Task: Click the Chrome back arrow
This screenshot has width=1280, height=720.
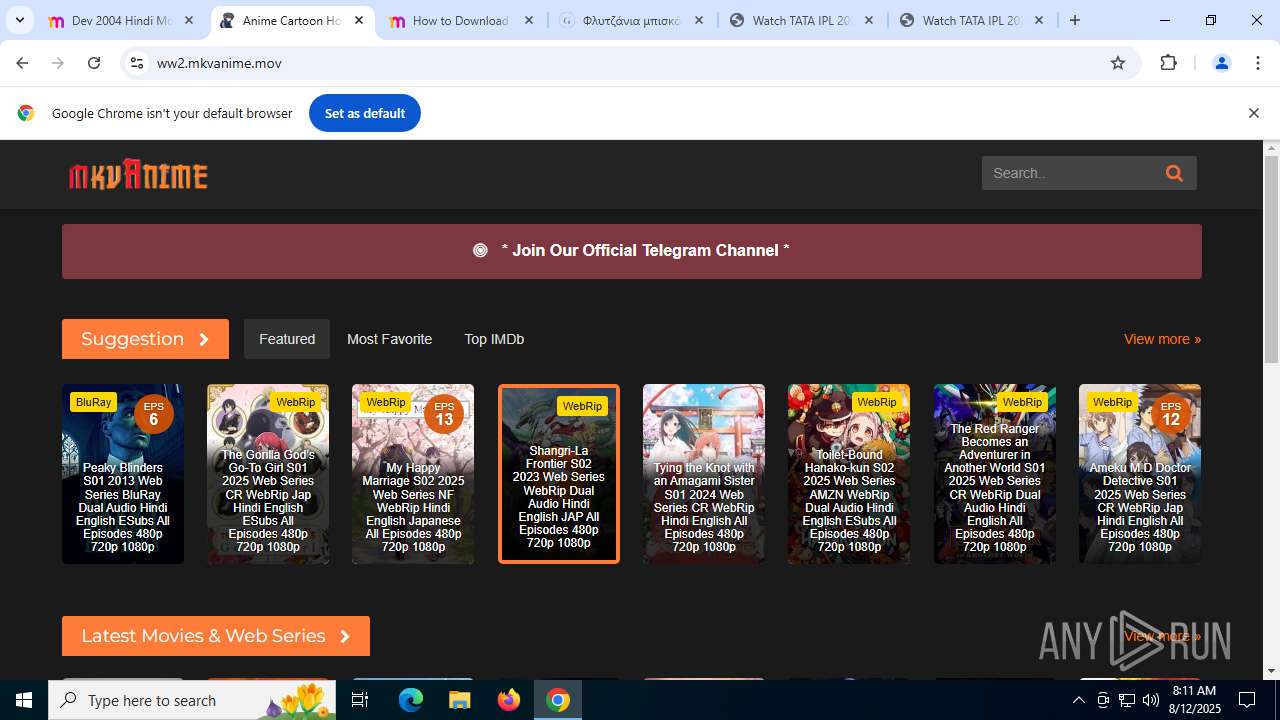Action: [22, 63]
